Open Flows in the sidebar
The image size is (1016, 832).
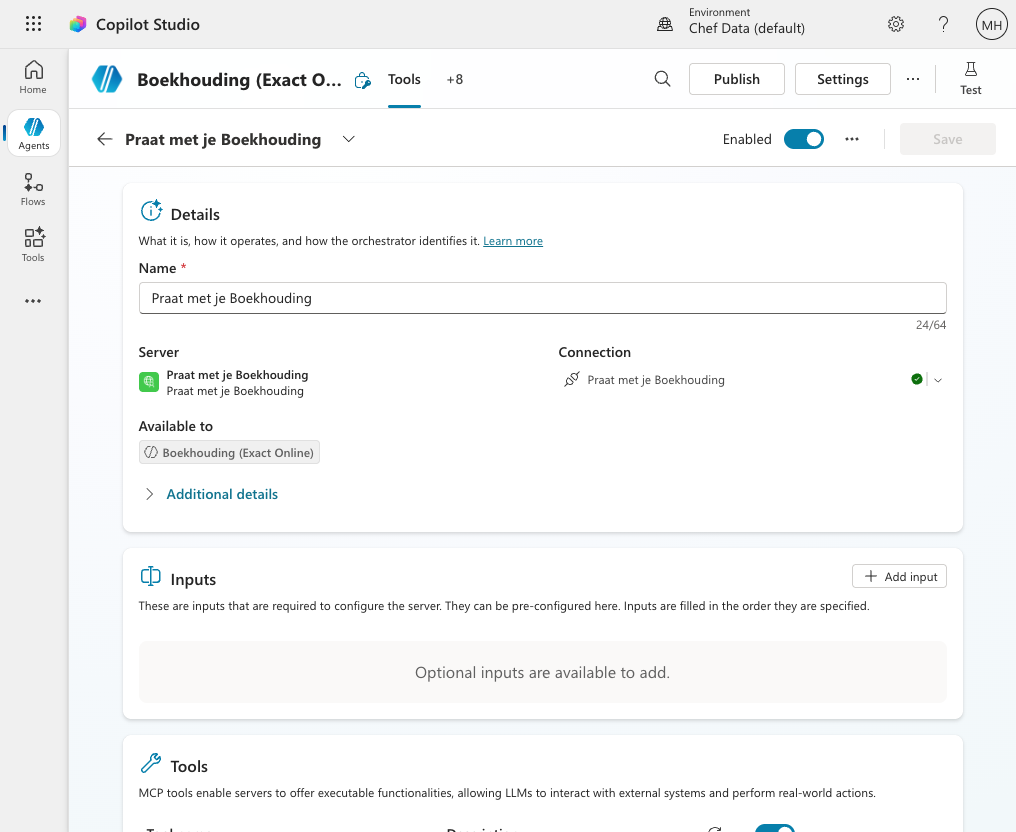pos(33,189)
